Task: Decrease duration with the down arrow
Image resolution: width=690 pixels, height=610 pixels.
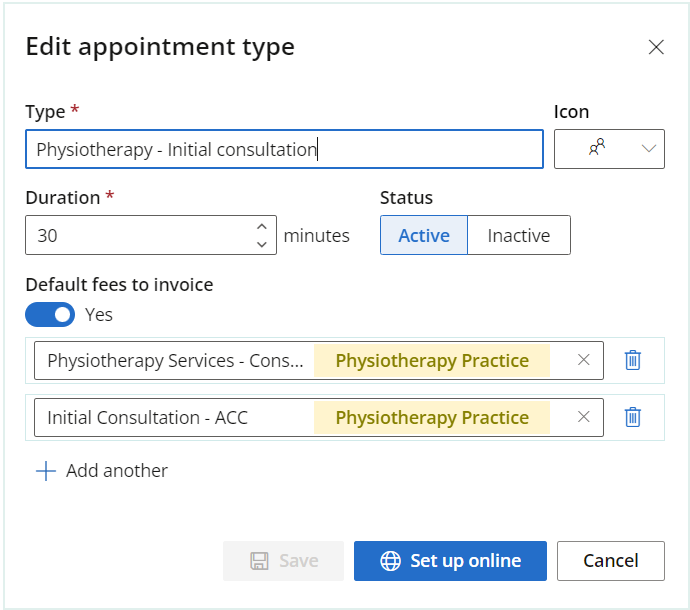Action: pos(262,244)
